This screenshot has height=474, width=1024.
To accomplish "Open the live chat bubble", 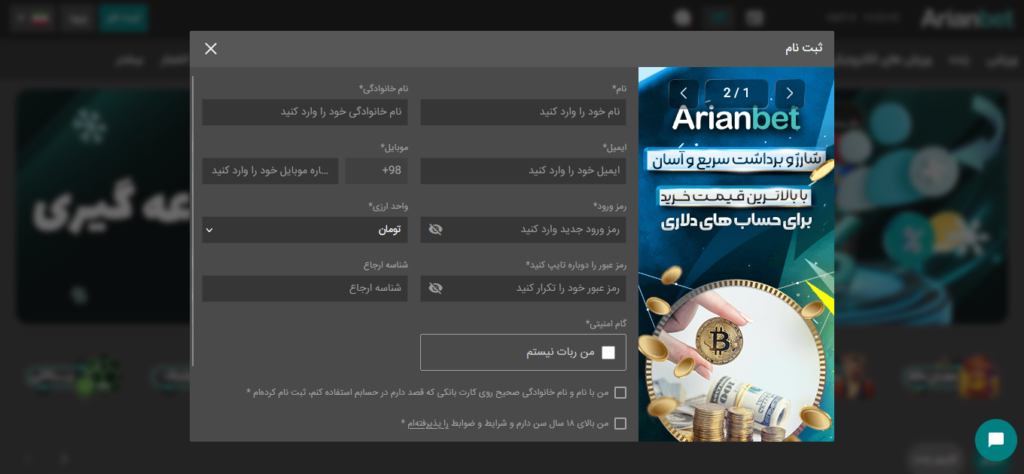I will coord(995,440).
